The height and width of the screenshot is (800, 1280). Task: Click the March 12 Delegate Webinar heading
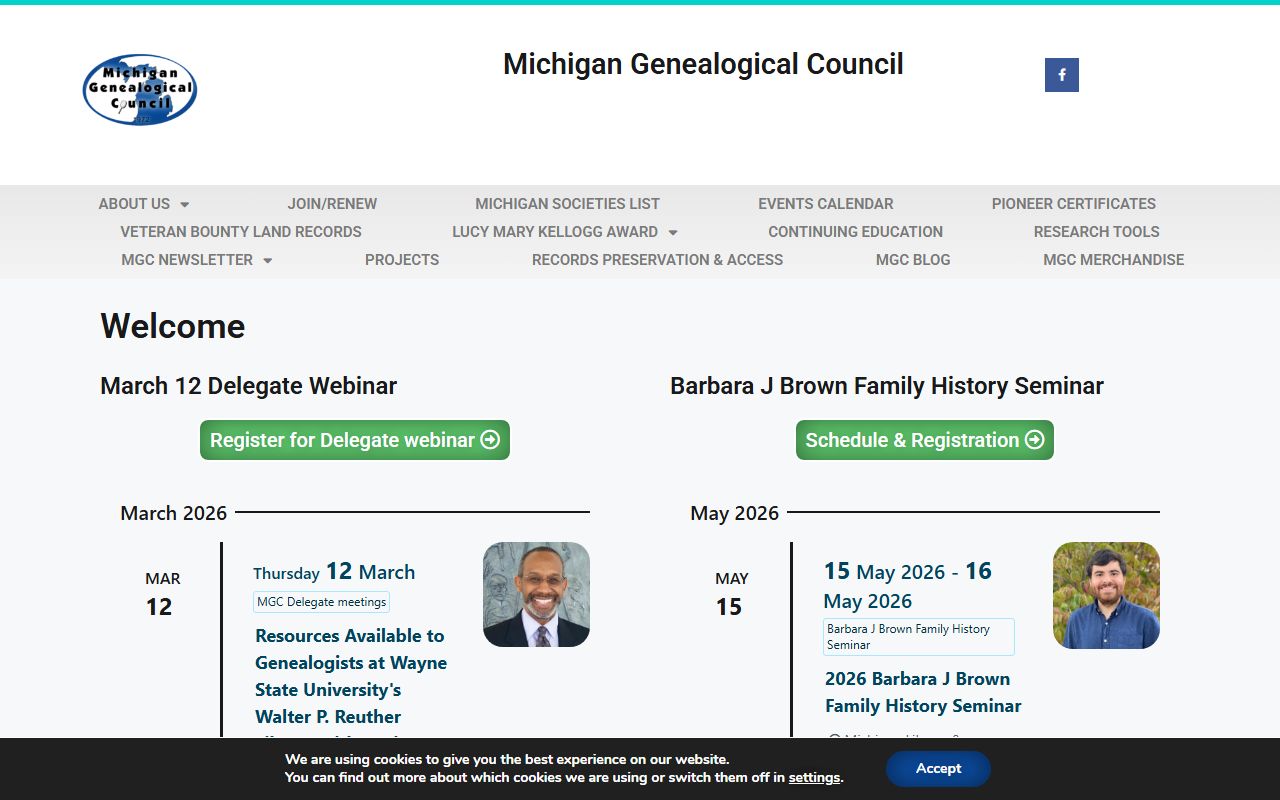pyautogui.click(x=248, y=386)
